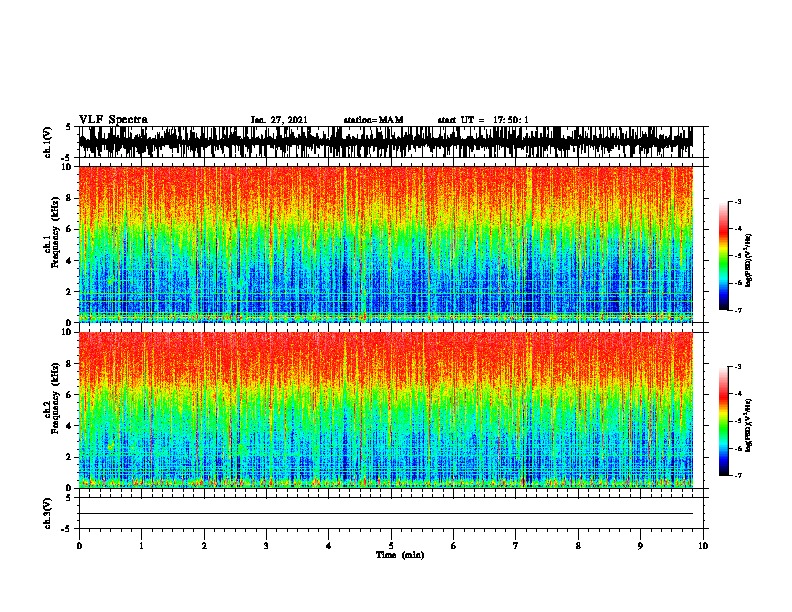Image resolution: width=792 pixels, height=612 pixels.
Task: Click time axis tick label '2'
Action: pyautogui.click(x=204, y=546)
